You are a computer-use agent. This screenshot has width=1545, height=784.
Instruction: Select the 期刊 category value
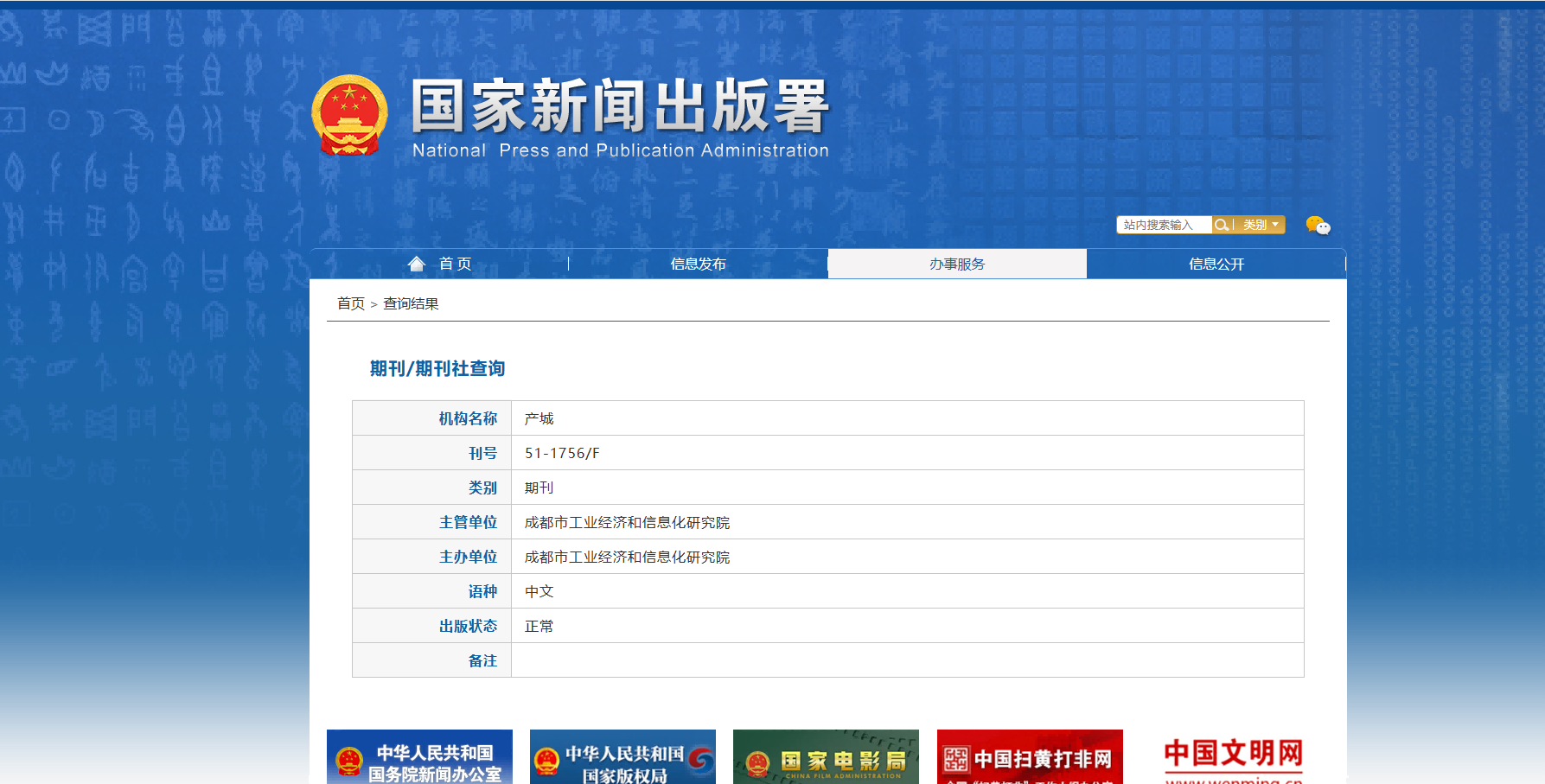539,488
